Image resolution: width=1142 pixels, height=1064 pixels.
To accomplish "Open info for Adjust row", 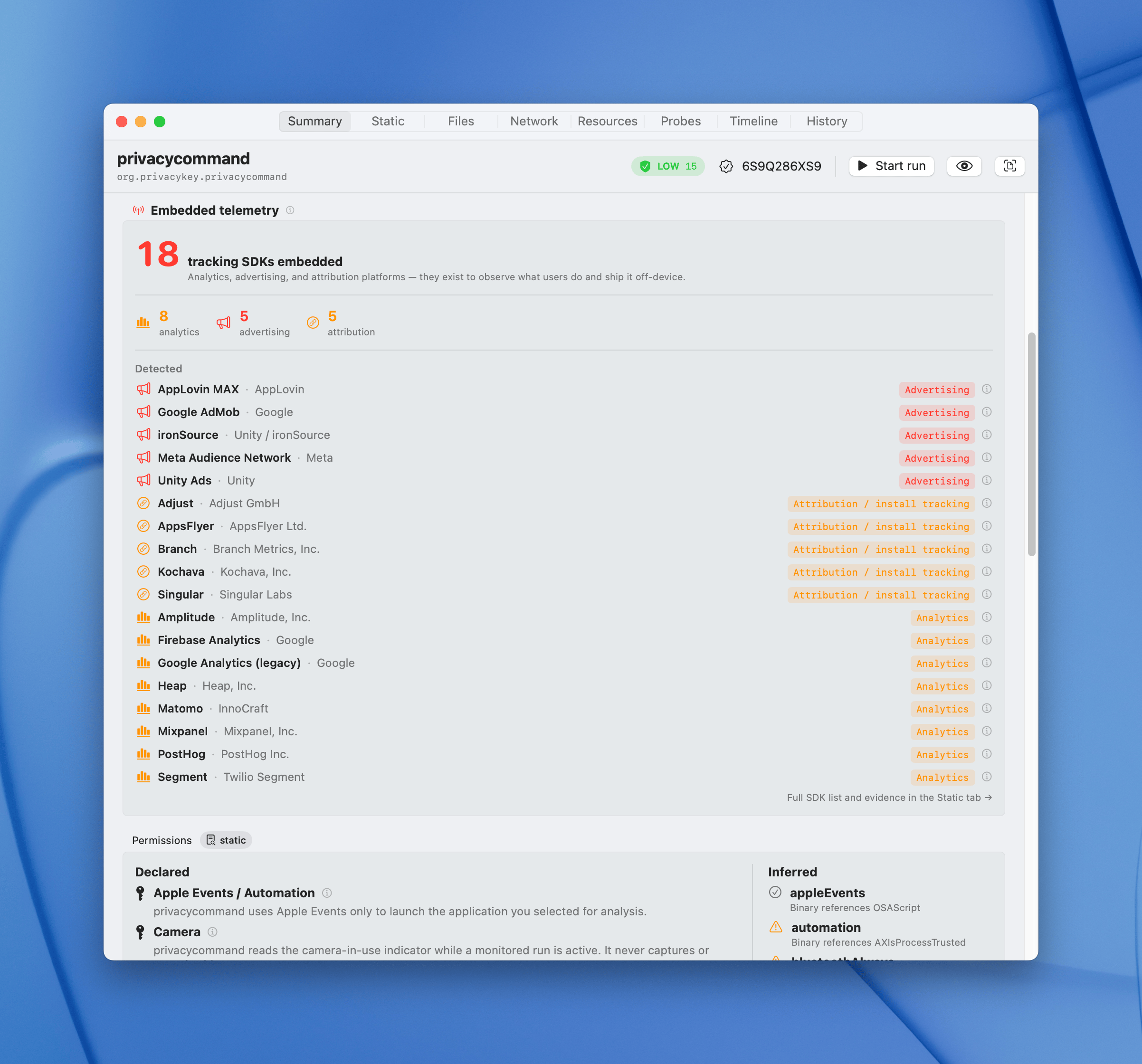I will click(986, 503).
